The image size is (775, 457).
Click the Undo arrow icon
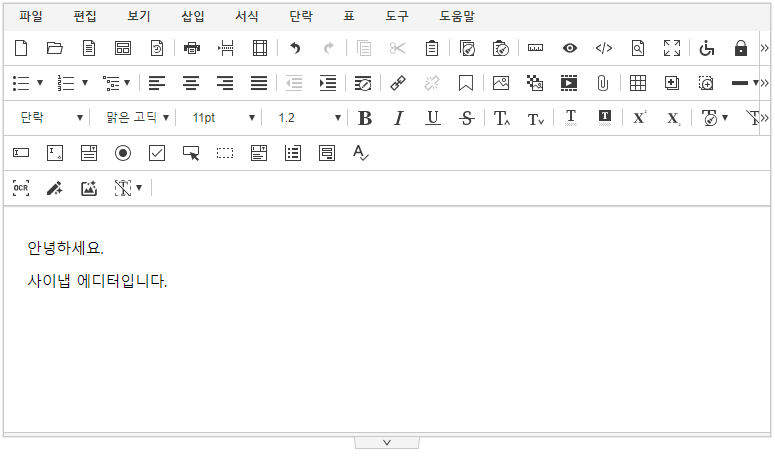[x=295, y=48]
